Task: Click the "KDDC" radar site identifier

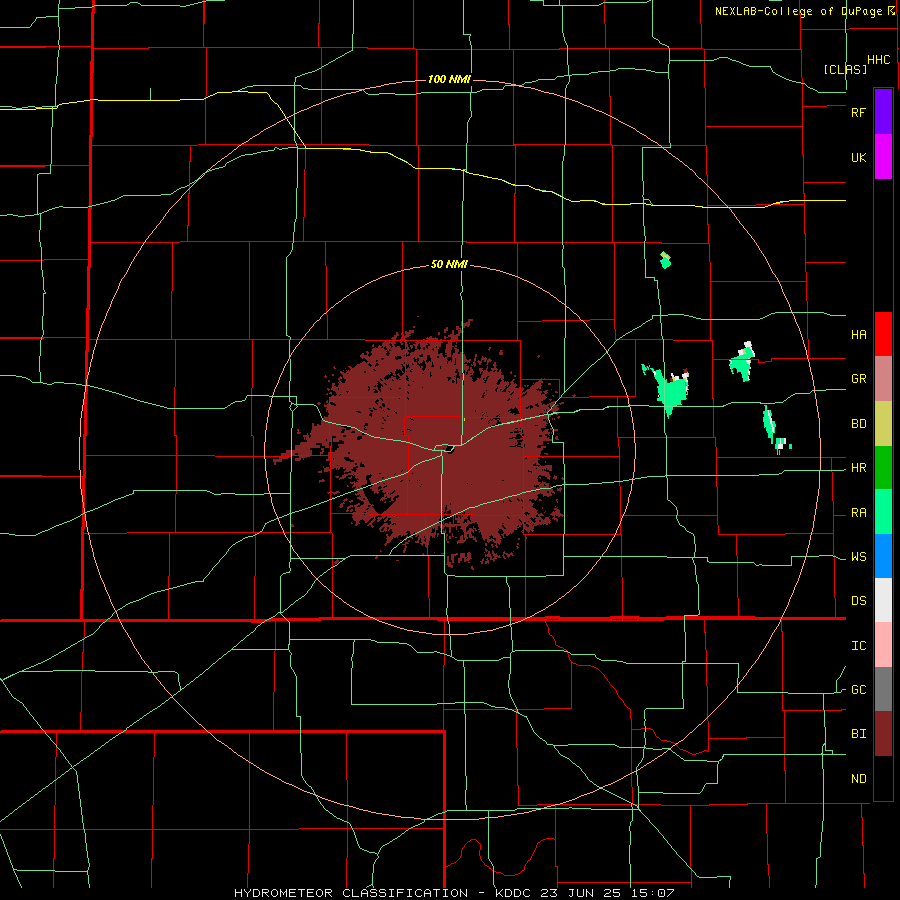Action: tap(514, 893)
